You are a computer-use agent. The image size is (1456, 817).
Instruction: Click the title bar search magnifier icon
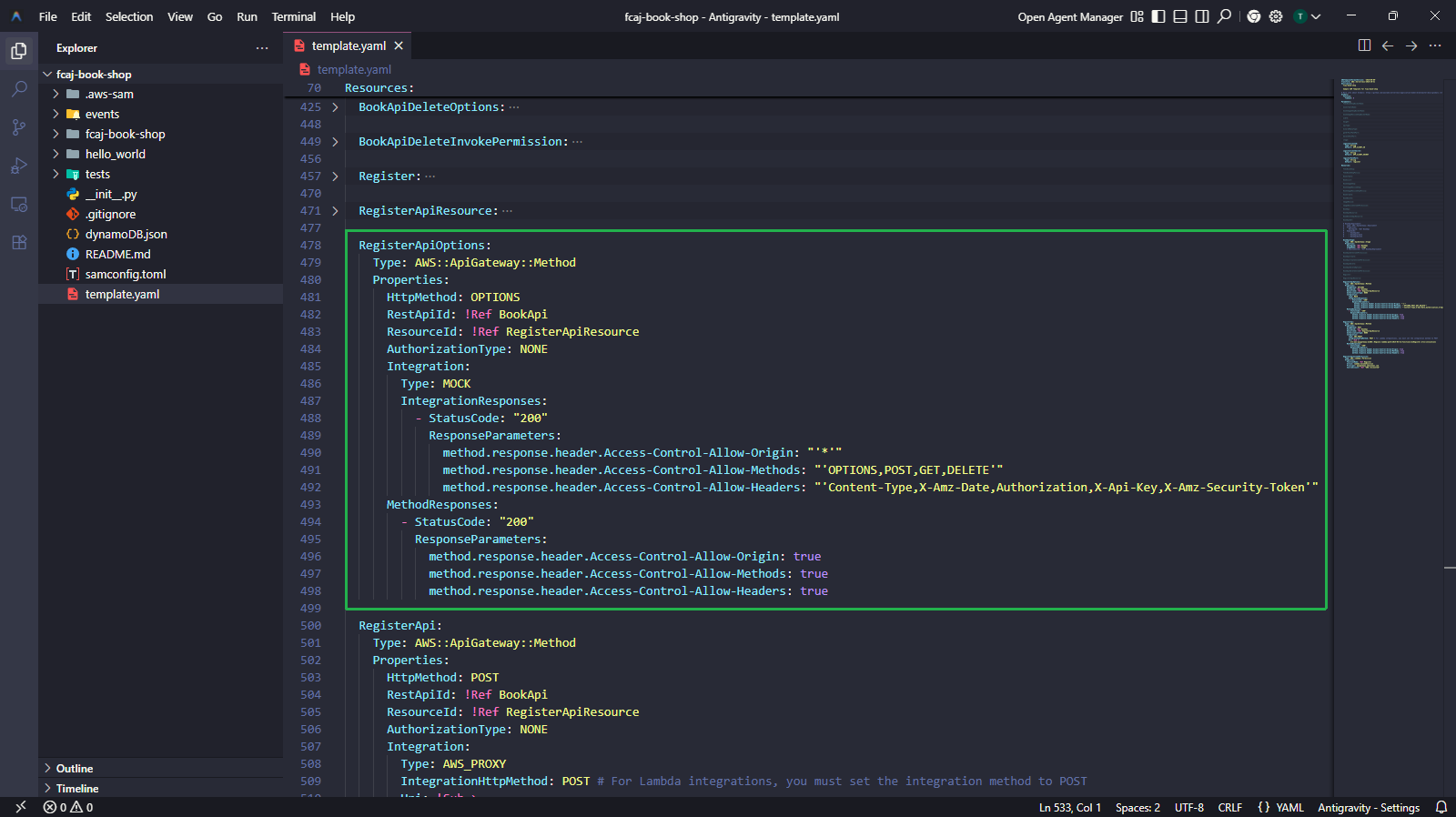click(x=1225, y=16)
